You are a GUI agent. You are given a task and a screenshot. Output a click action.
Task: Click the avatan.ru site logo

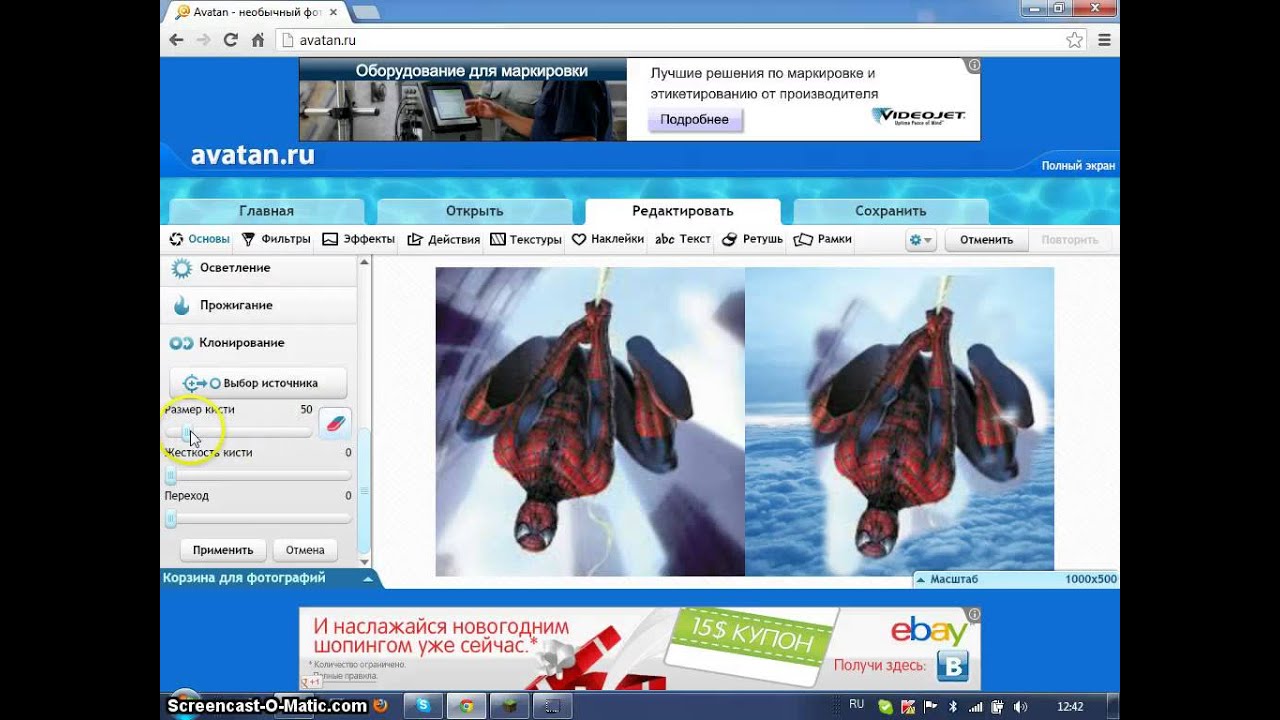pyautogui.click(x=252, y=156)
